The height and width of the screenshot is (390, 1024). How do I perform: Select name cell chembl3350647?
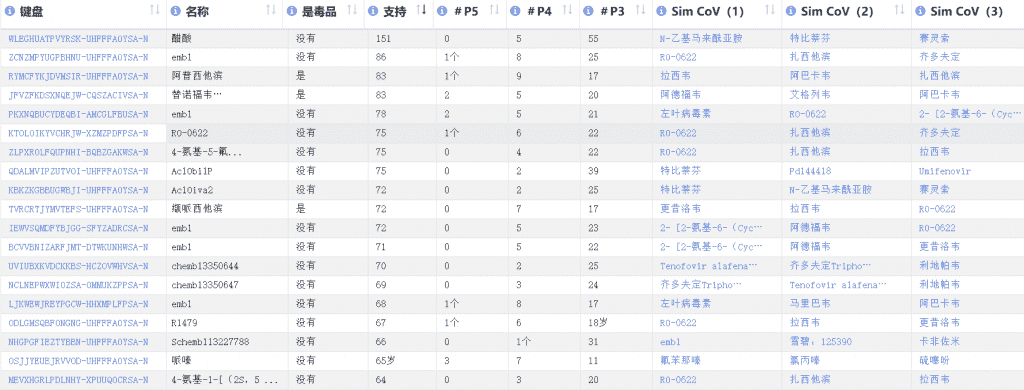coord(204,285)
